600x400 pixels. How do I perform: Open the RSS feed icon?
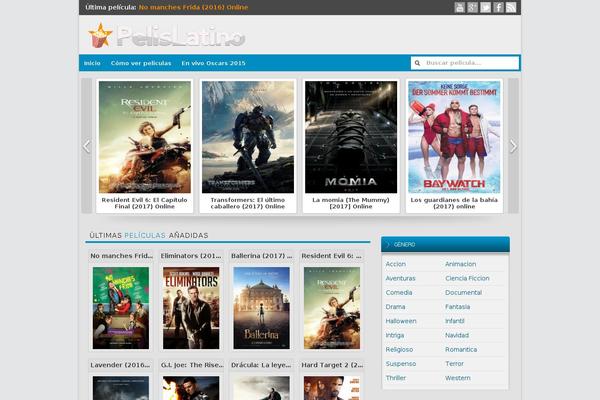point(511,7)
